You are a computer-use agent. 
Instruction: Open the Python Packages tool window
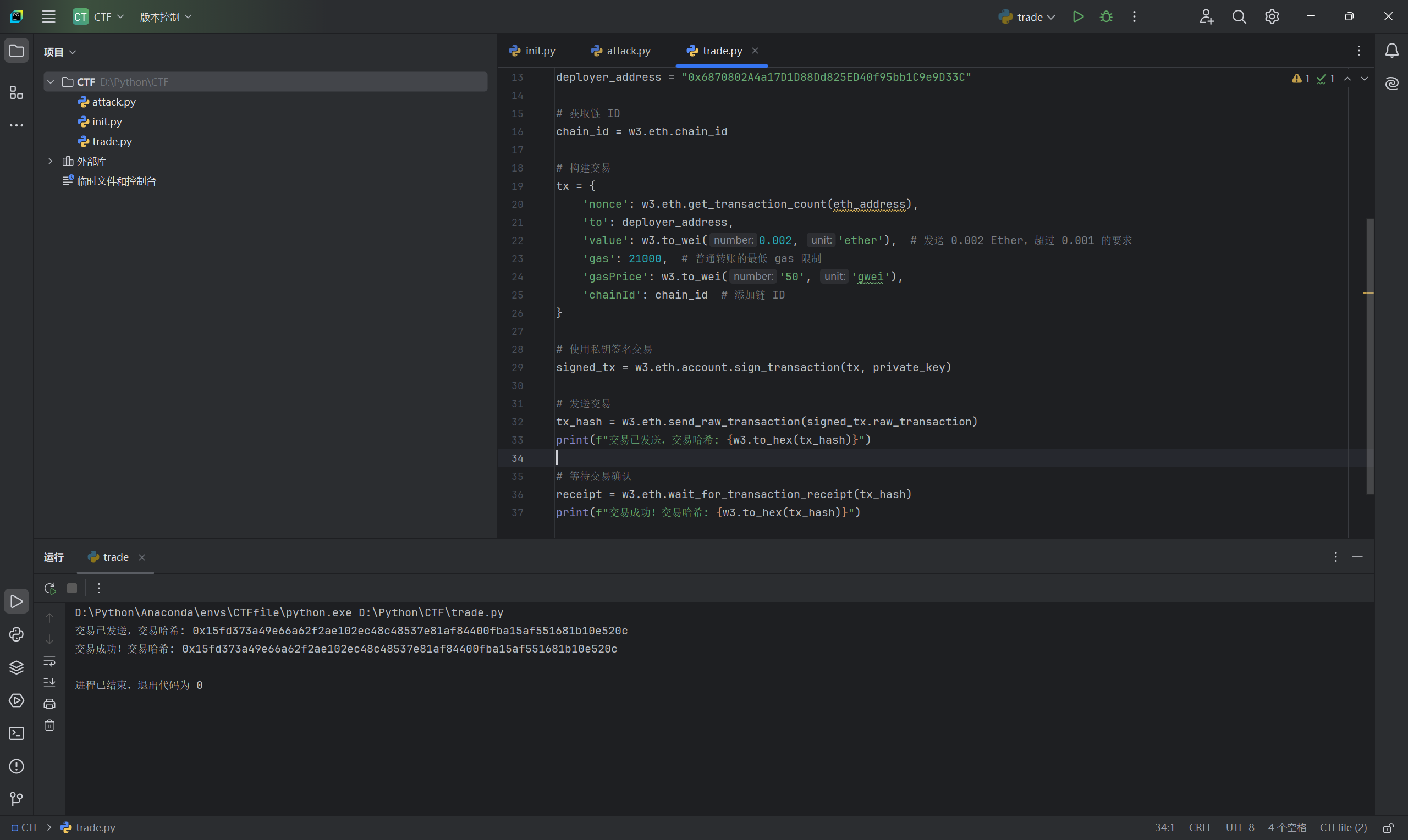[16, 667]
